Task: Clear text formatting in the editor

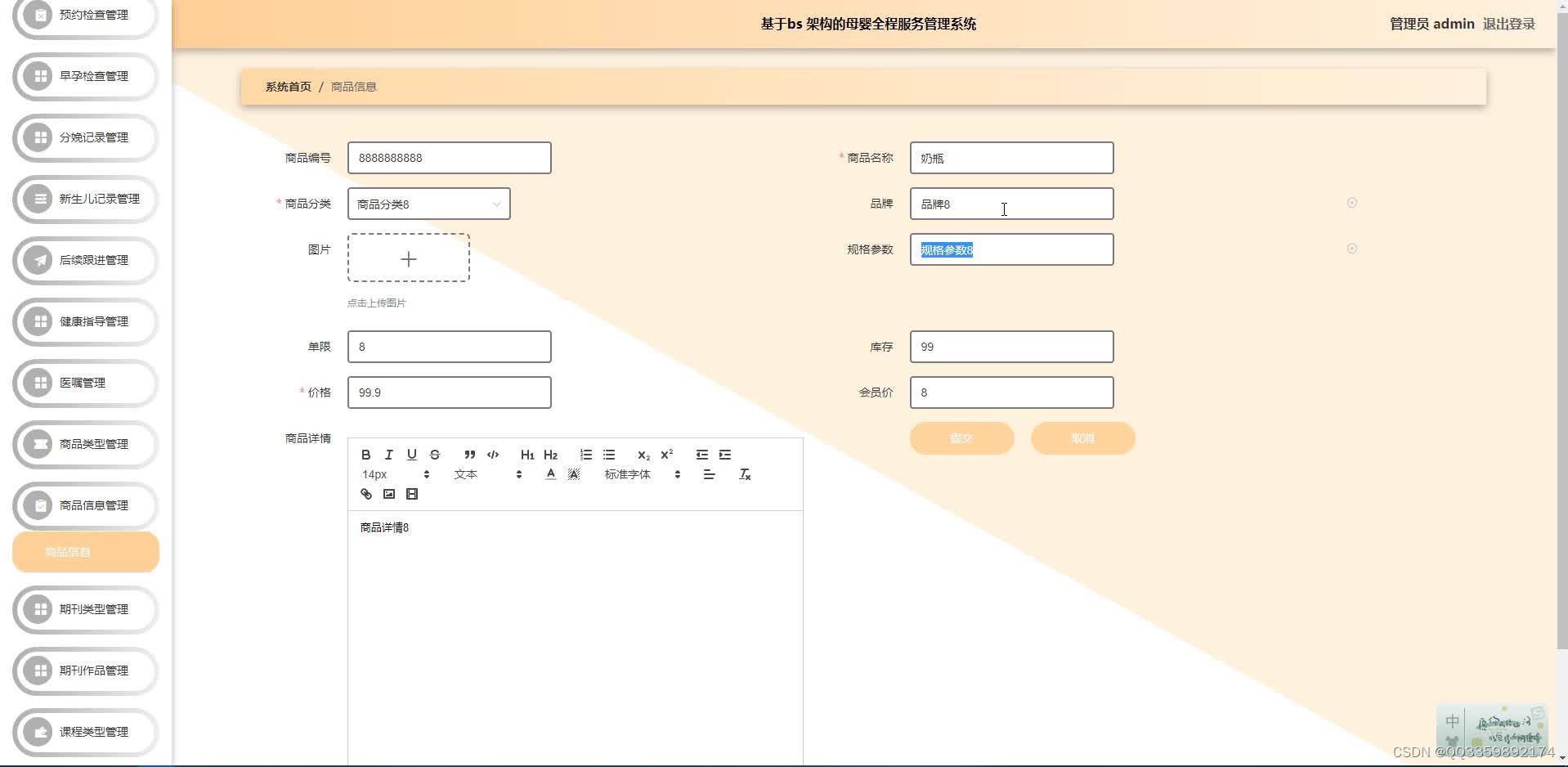Action: coord(745,474)
